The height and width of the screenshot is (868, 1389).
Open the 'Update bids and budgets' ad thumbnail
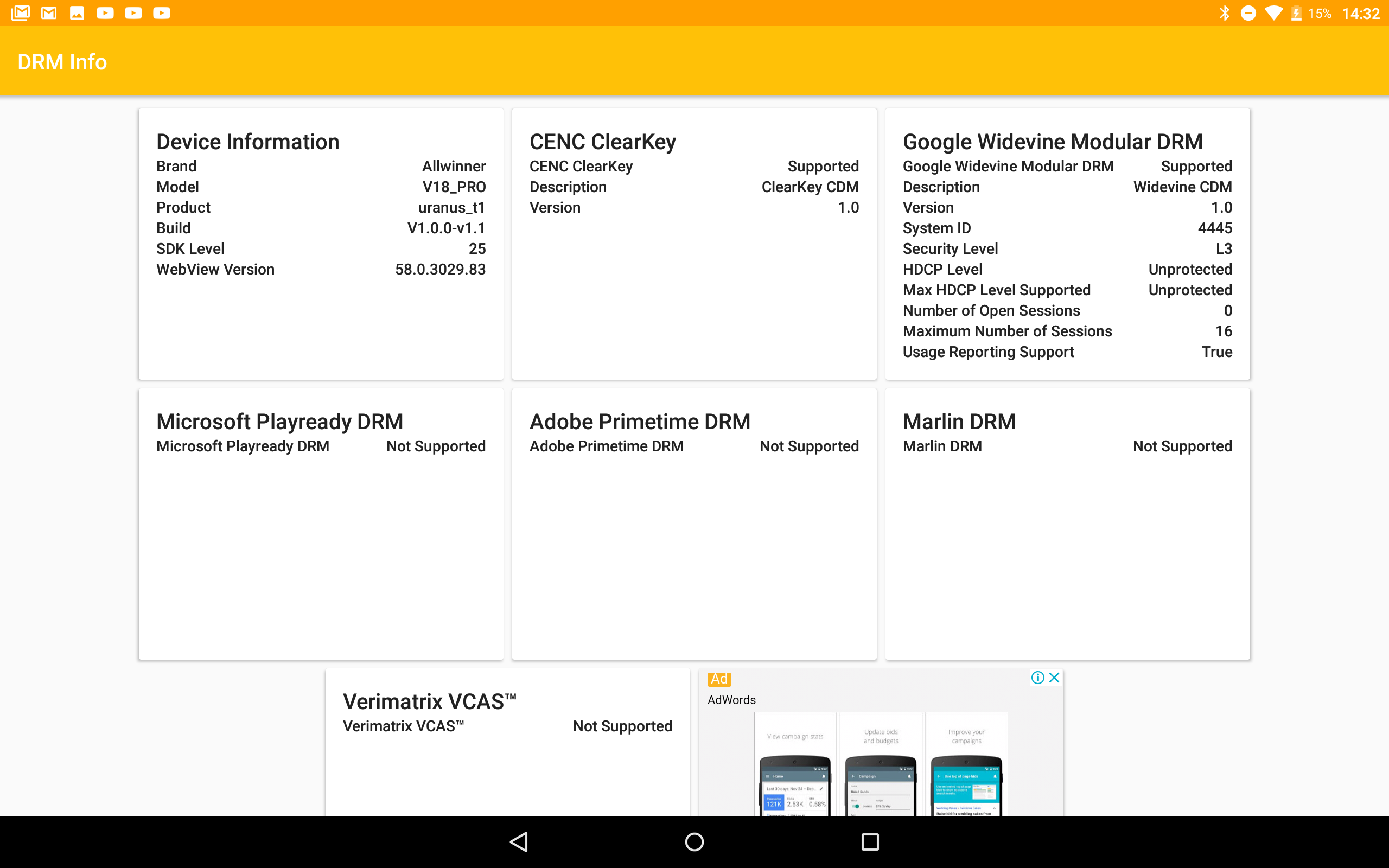coord(881,763)
